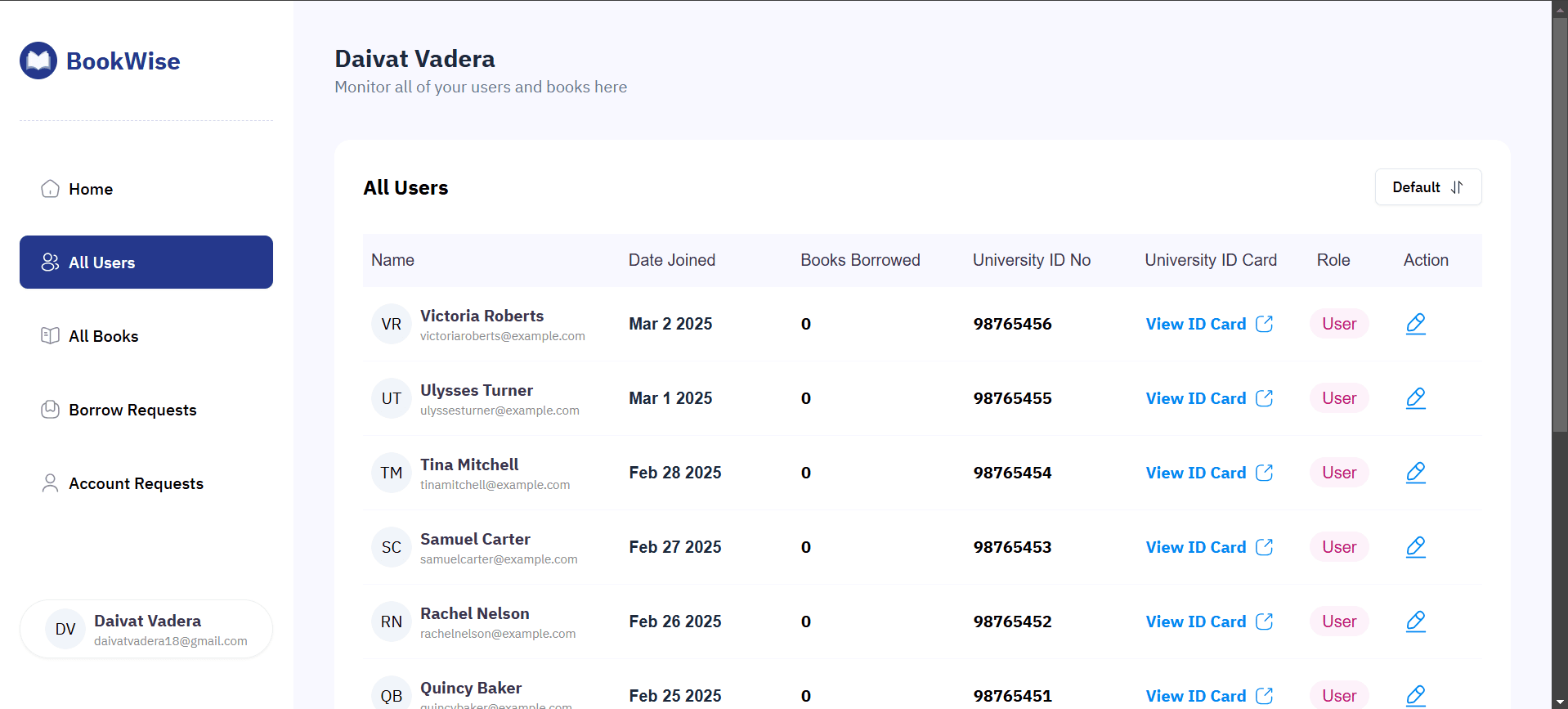
Task: Click edit pencil icon for Samuel Carter
Action: [x=1415, y=547]
